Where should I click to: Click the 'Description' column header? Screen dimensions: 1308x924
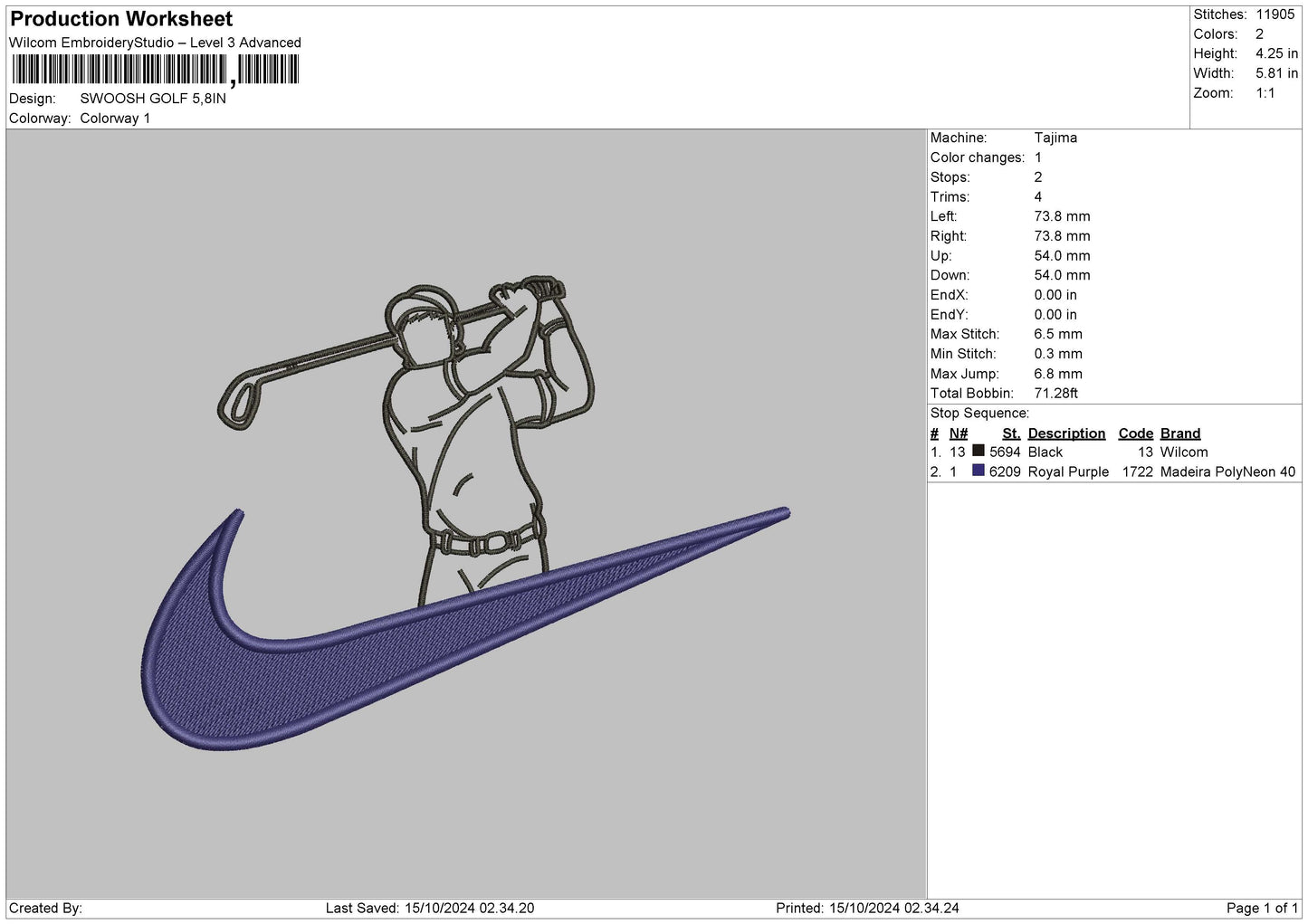[1066, 433]
